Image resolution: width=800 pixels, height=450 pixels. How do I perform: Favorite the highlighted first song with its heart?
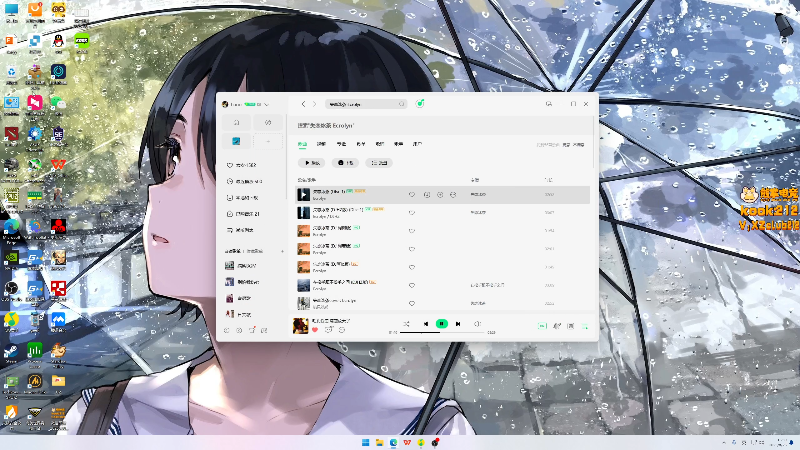pyautogui.click(x=412, y=195)
